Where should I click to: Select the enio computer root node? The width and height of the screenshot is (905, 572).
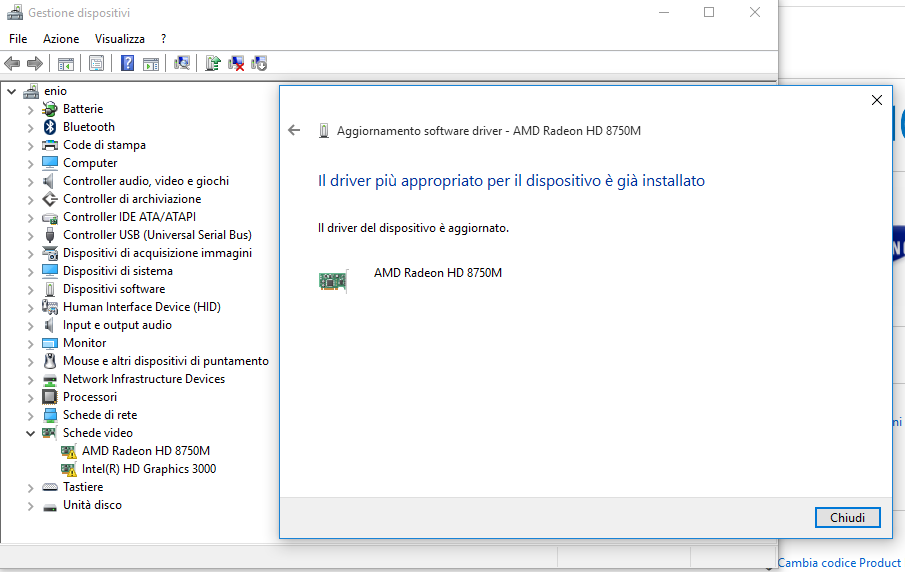55,91
